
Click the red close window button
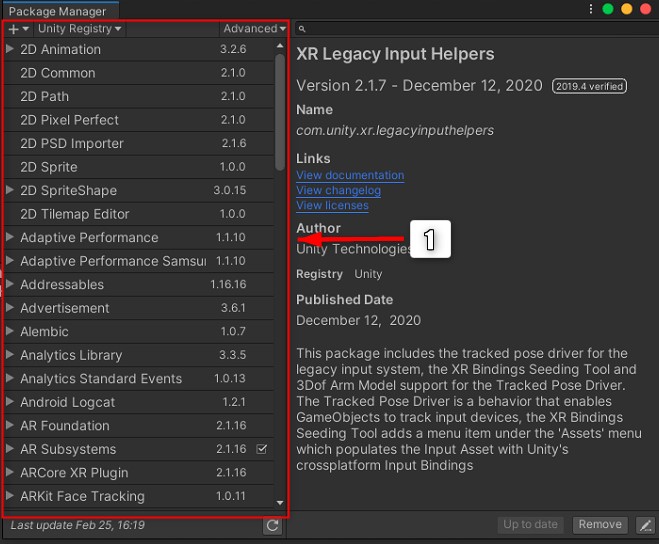pyautogui.click(x=646, y=9)
